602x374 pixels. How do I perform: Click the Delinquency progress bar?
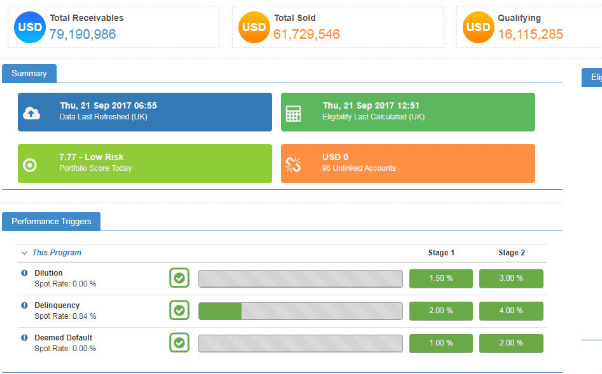[300, 311]
